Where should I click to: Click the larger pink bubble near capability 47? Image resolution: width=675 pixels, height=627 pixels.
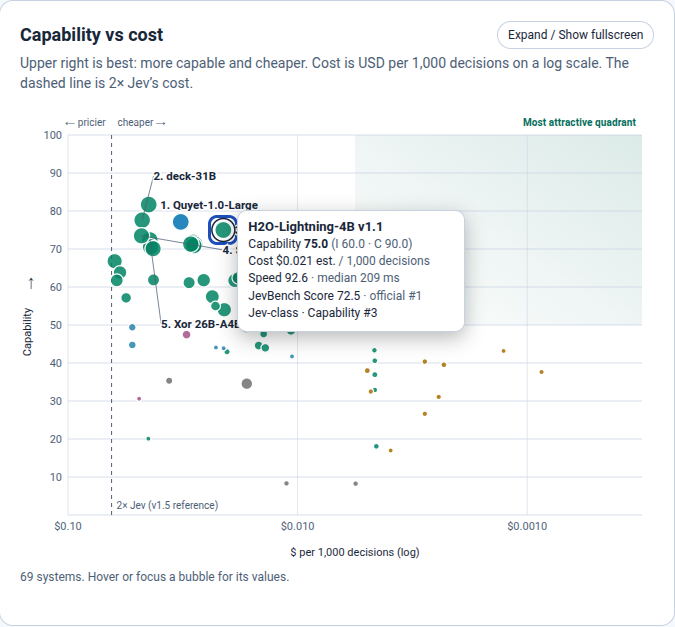(x=186, y=335)
